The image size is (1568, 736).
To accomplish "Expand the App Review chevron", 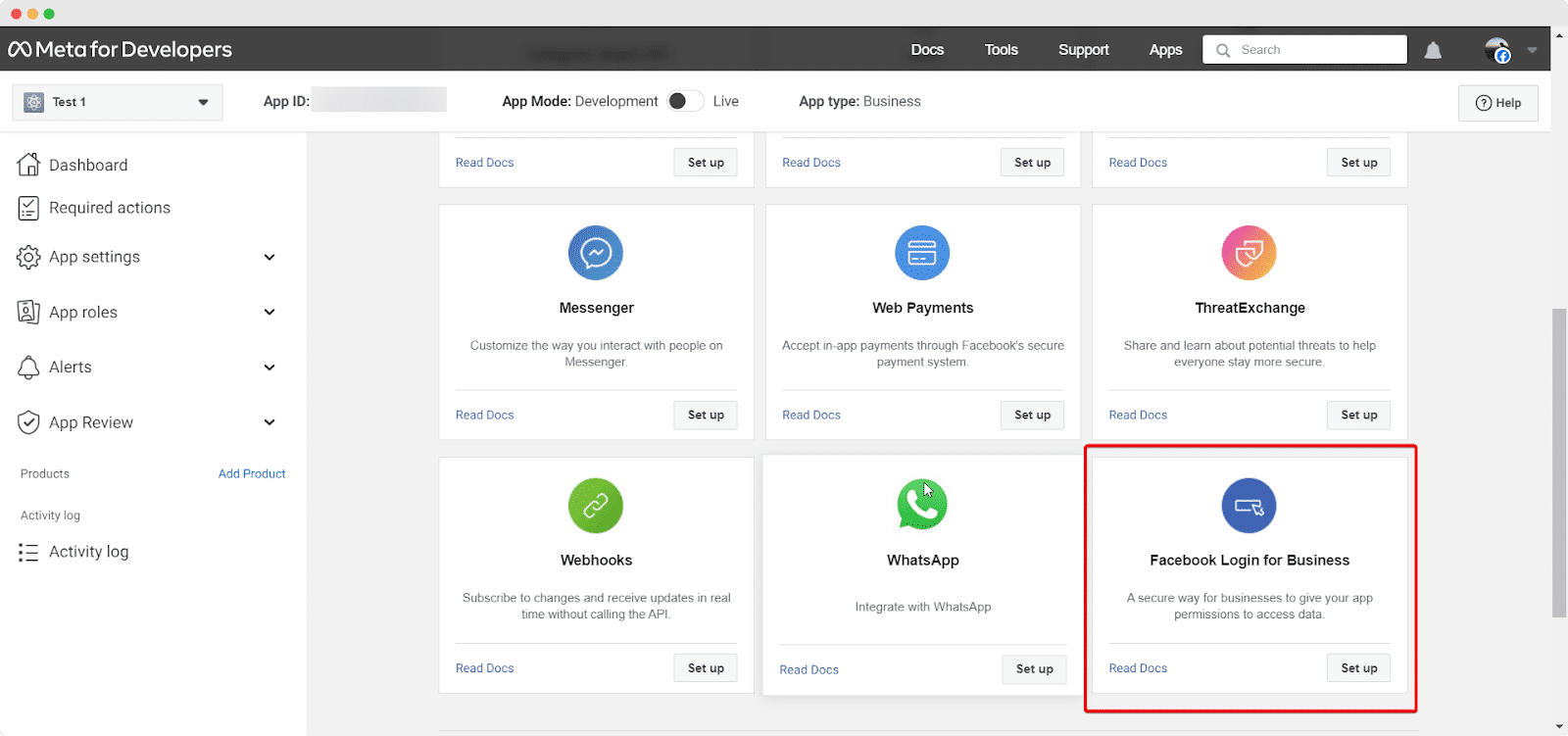I will tap(269, 422).
